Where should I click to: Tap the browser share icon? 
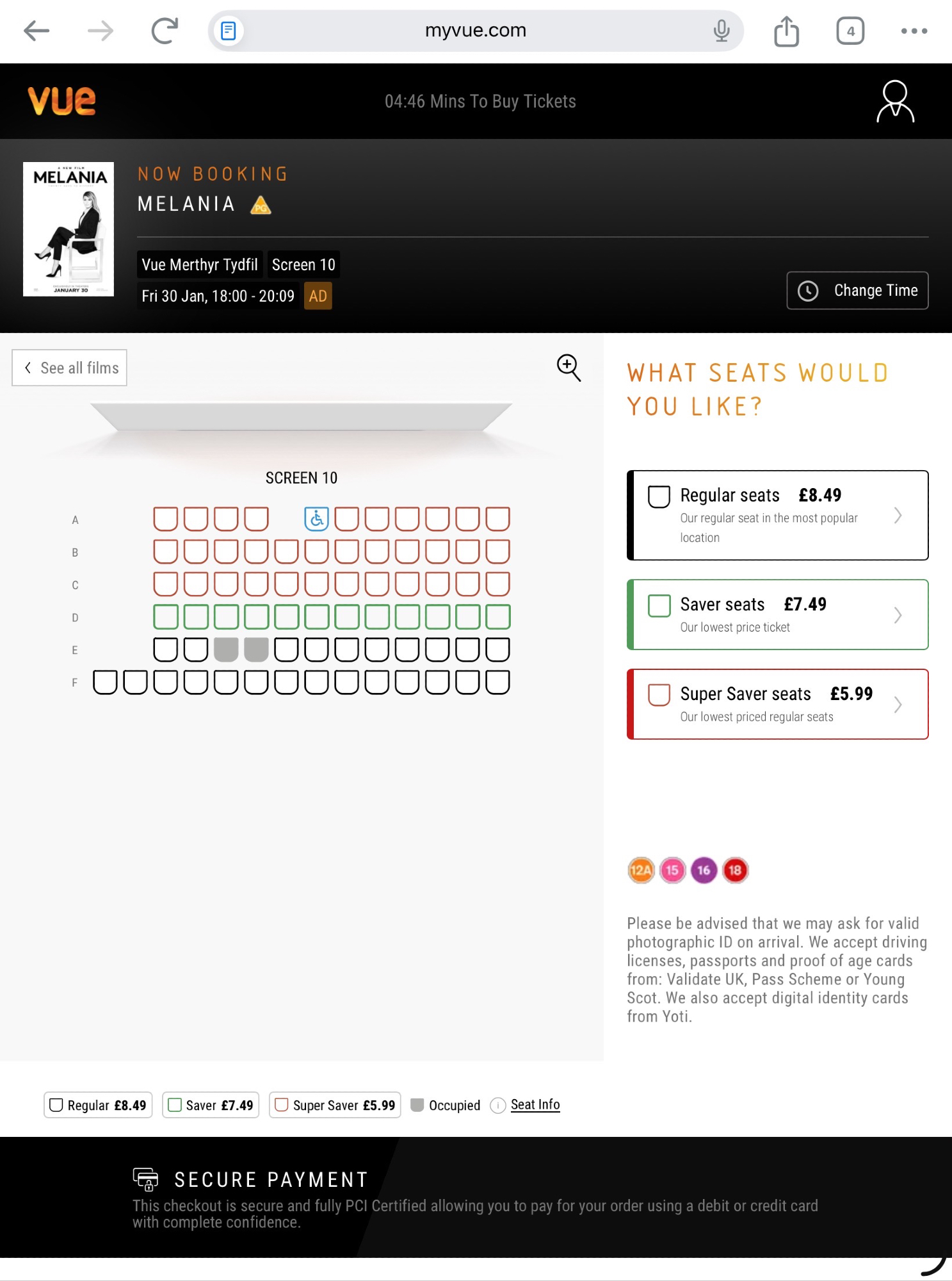point(786,31)
